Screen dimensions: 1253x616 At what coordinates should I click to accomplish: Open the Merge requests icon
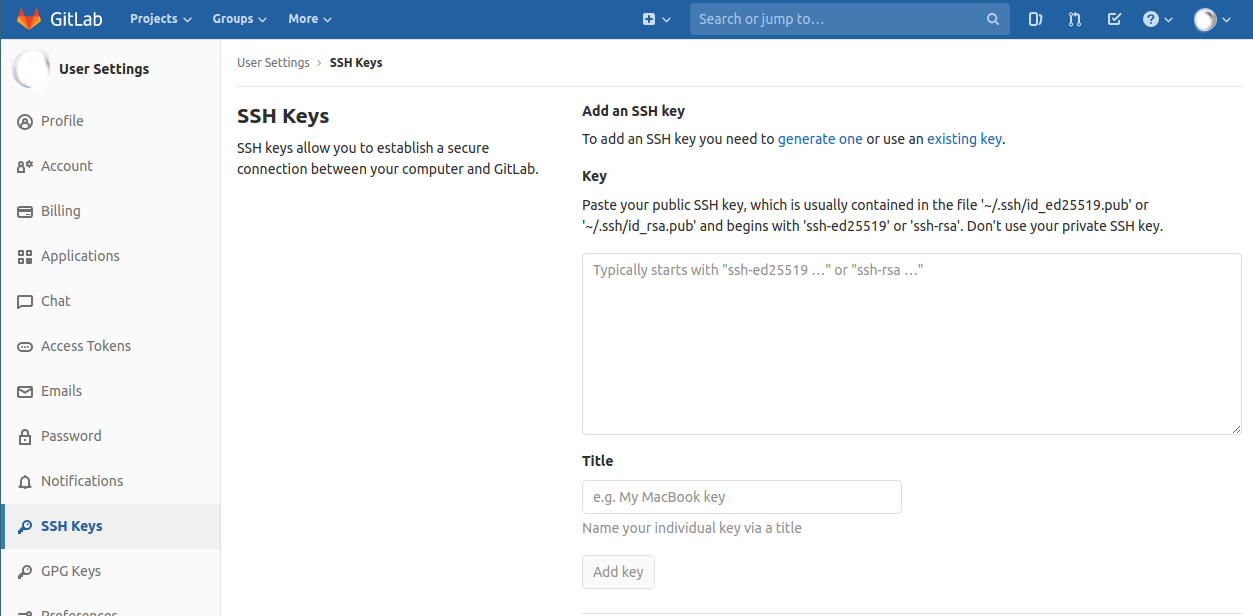tap(1075, 19)
